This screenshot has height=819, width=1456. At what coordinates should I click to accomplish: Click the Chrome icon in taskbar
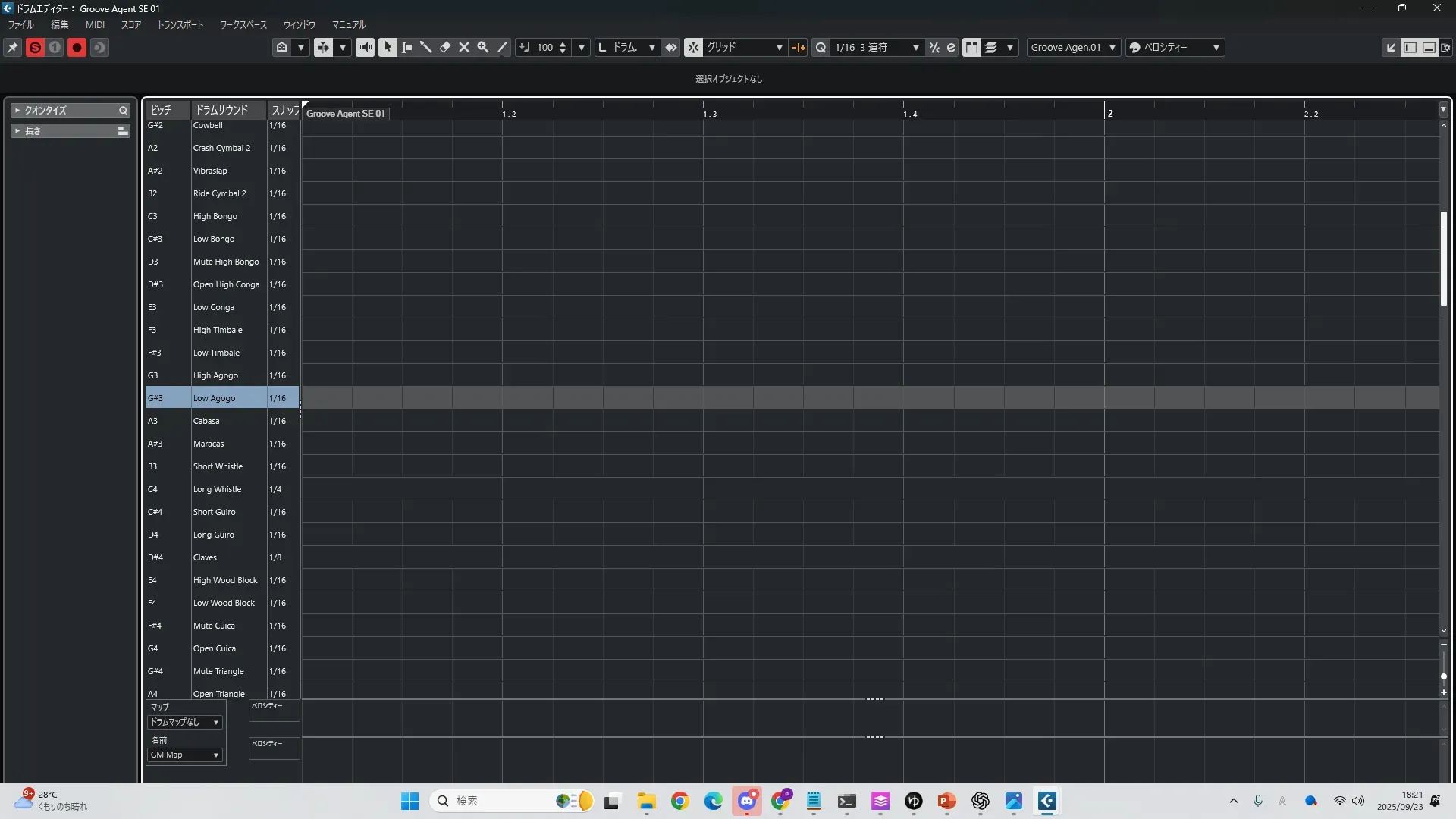pos(680,801)
